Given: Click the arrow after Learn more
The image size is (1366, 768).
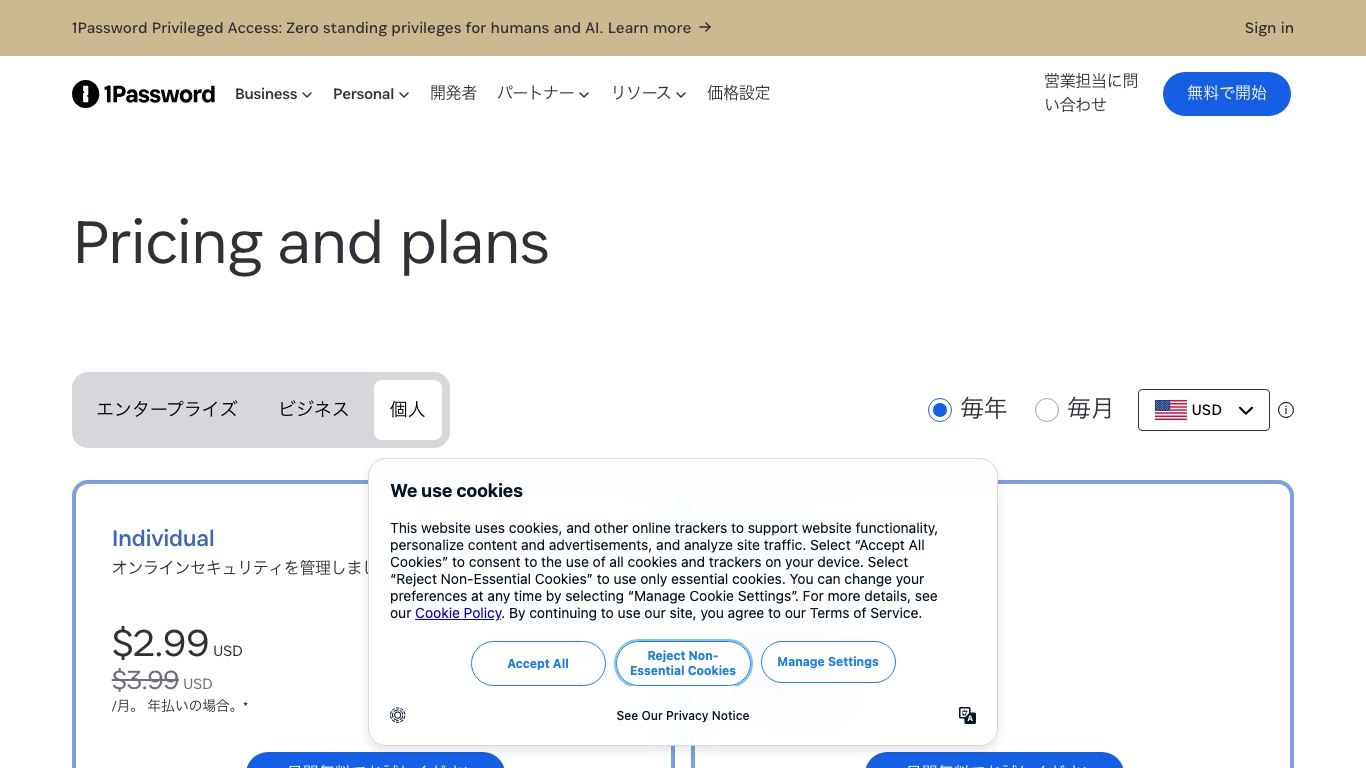Looking at the screenshot, I should click(x=705, y=27).
